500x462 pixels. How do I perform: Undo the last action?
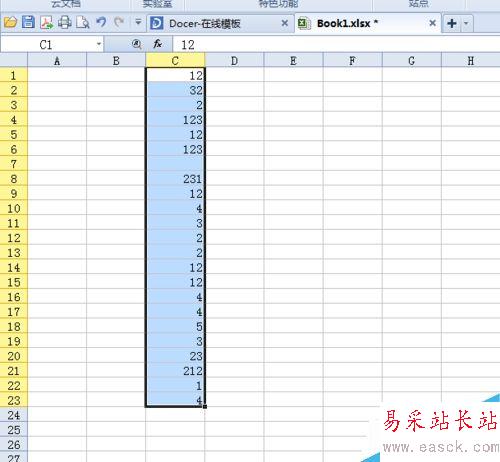[101, 23]
